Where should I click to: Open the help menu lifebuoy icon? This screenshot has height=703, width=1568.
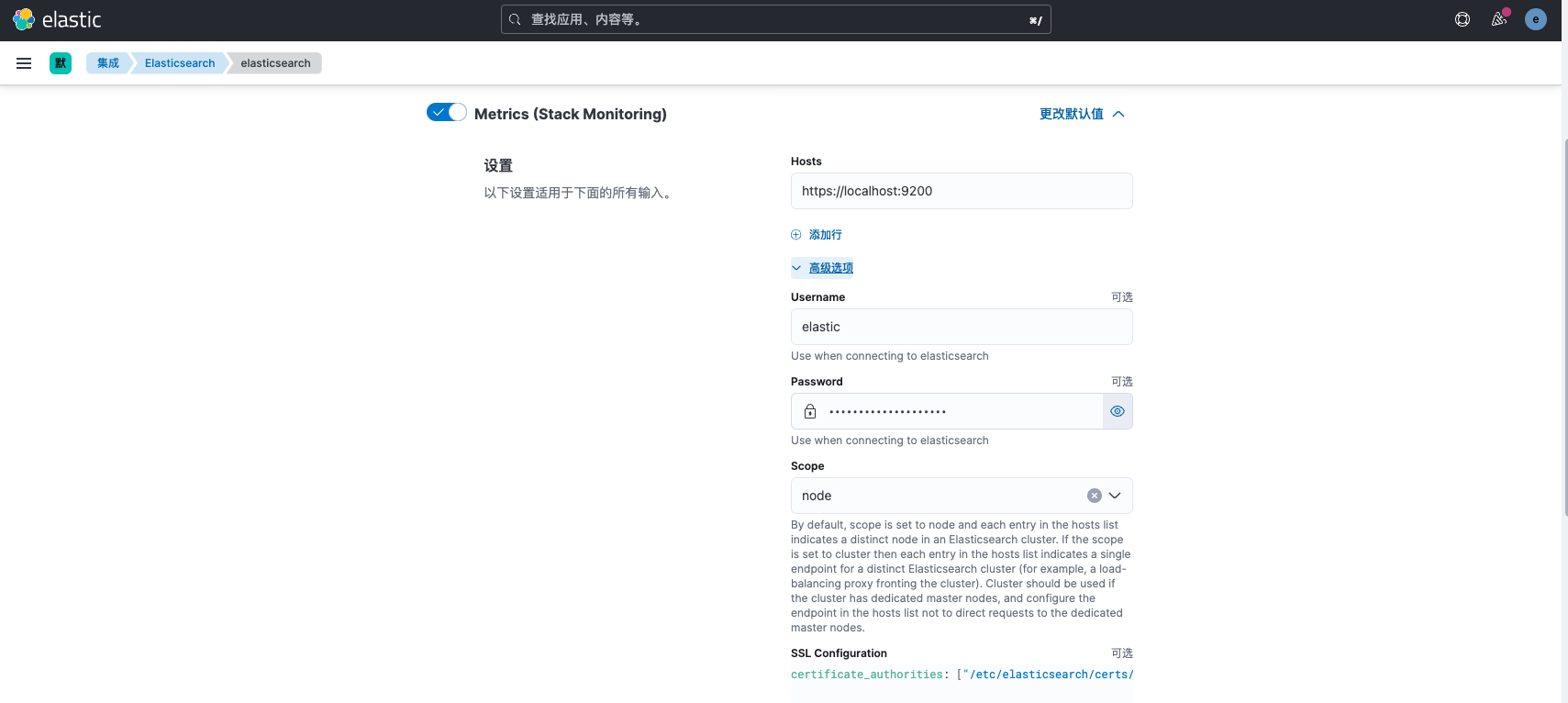click(1462, 19)
